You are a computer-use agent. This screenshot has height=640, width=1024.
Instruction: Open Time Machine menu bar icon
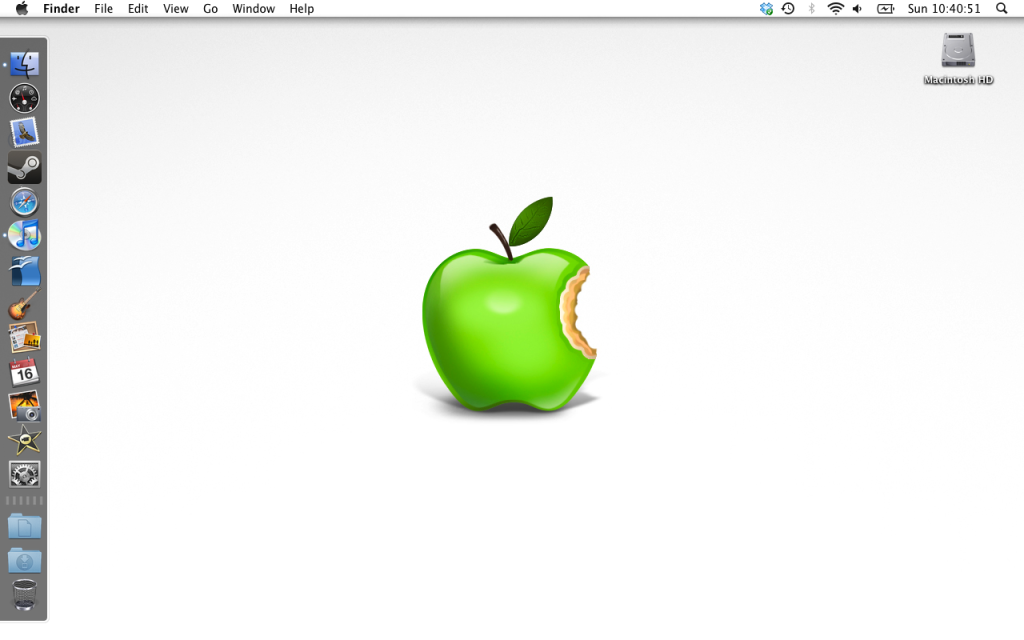[788, 8]
